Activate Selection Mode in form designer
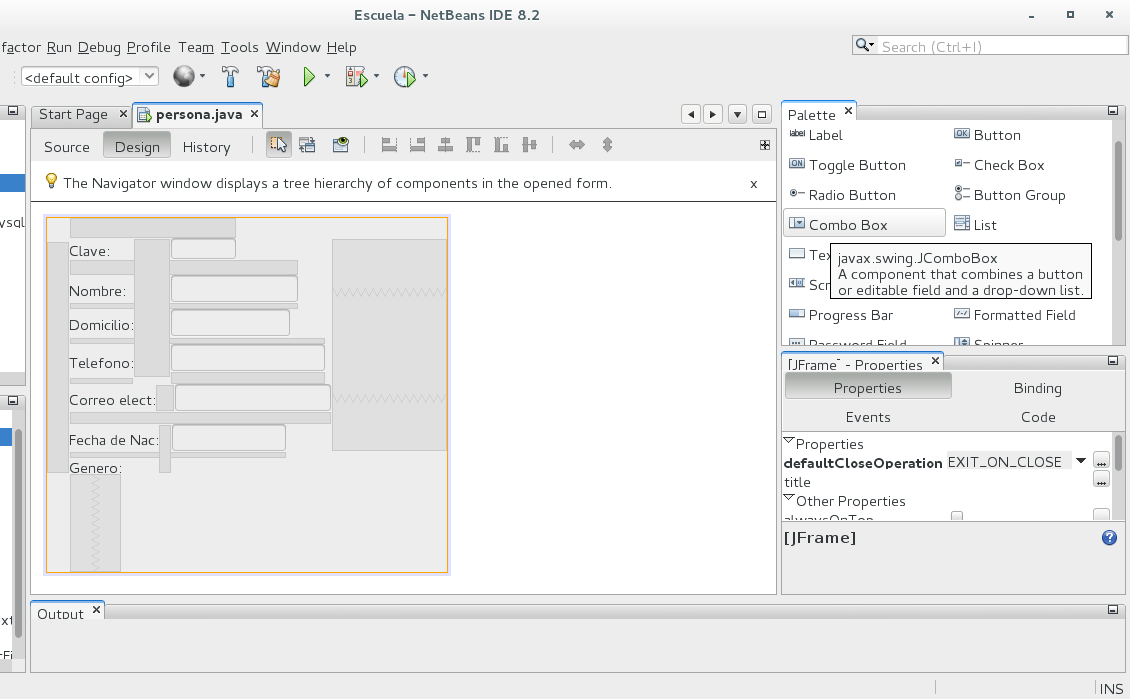This screenshot has height=699, width=1130. pos(279,146)
